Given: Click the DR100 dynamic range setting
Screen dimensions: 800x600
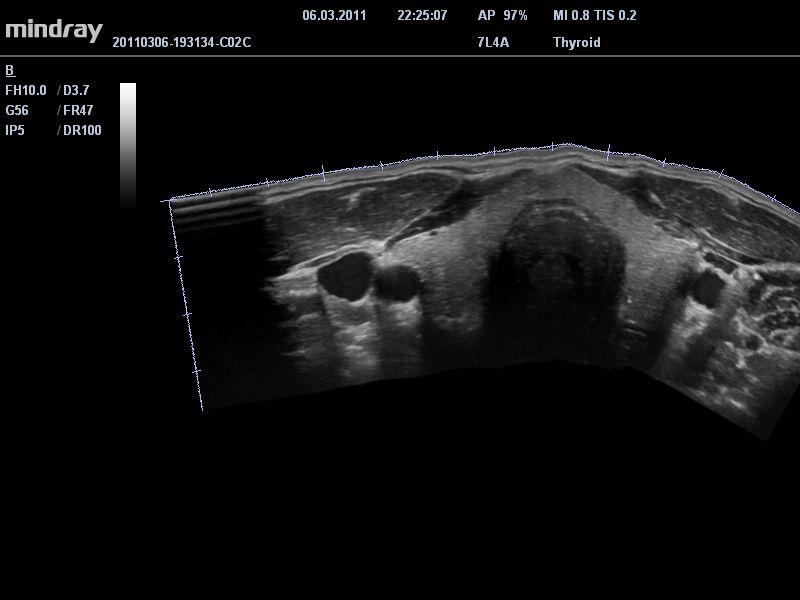Looking at the screenshot, I should [x=82, y=131].
